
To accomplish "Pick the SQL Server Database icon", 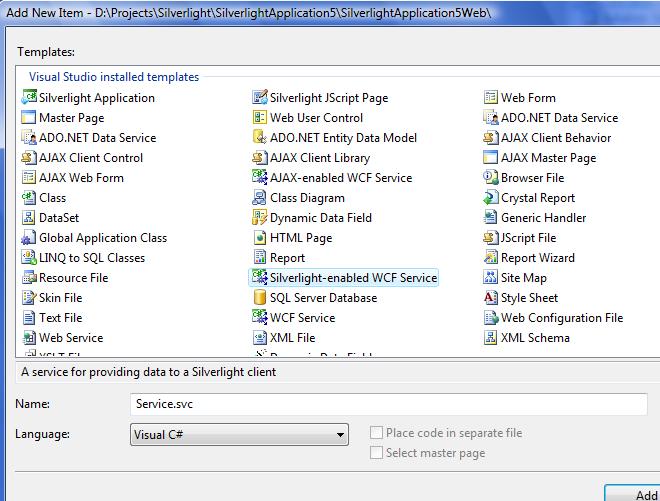I will 260,298.
